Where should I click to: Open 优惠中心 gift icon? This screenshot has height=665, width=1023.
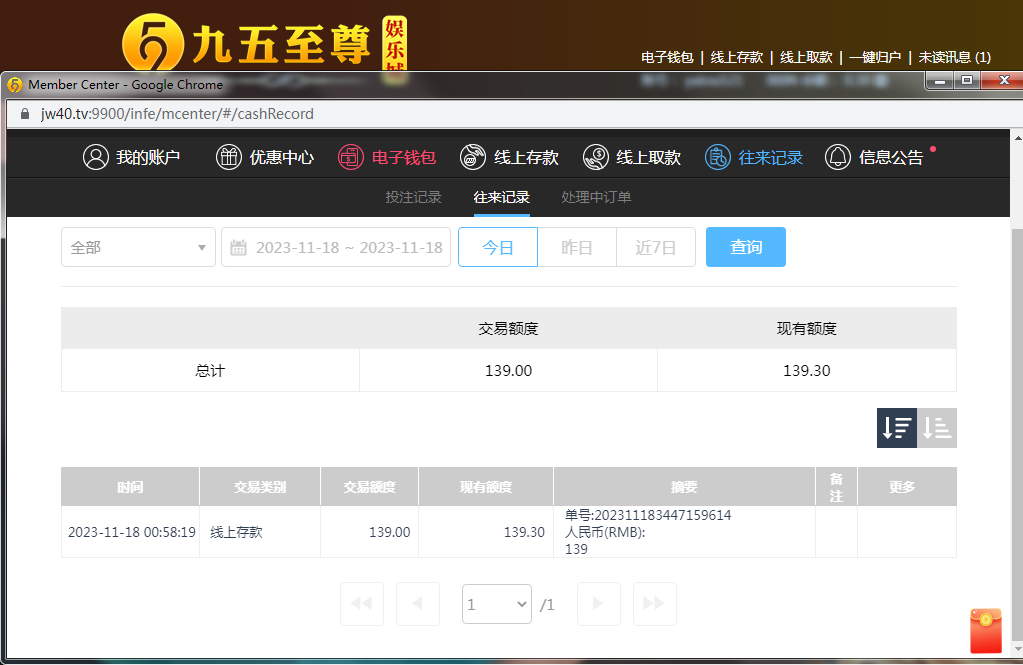click(228, 157)
